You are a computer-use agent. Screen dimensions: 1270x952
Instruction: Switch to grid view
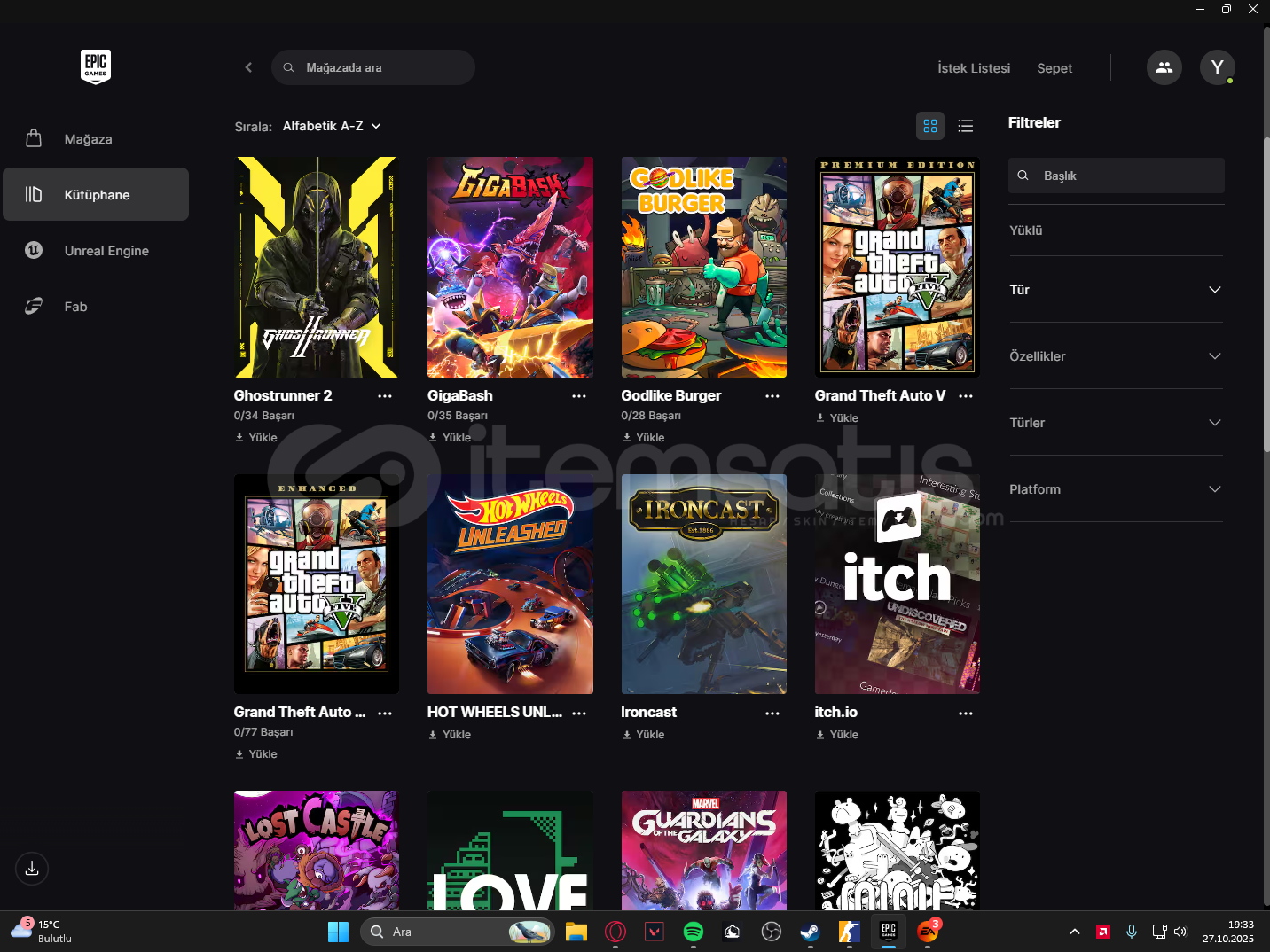click(930, 126)
